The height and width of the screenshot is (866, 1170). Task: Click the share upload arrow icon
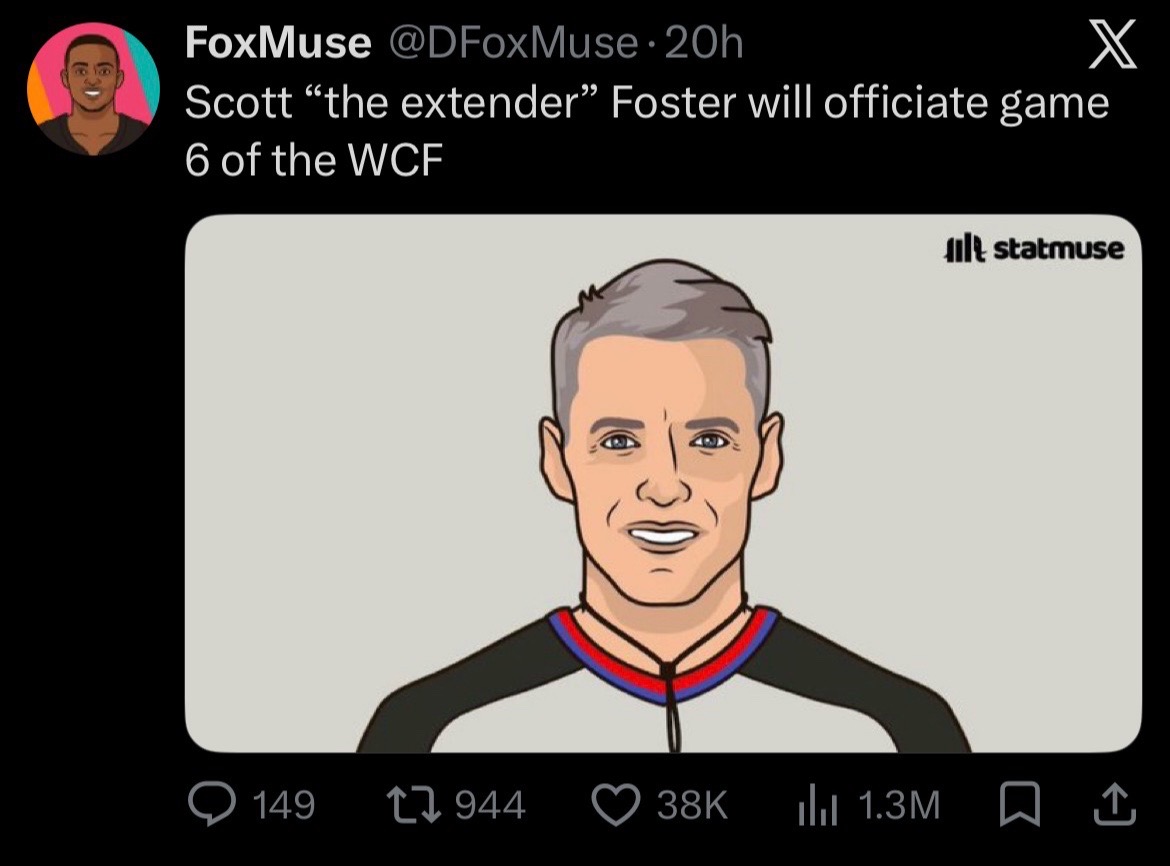pyautogui.click(x=1115, y=804)
